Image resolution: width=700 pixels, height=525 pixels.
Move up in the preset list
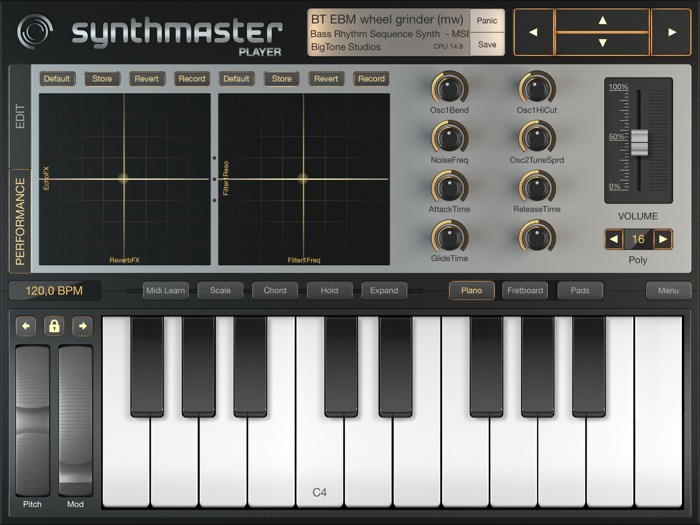(x=602, y=21)
